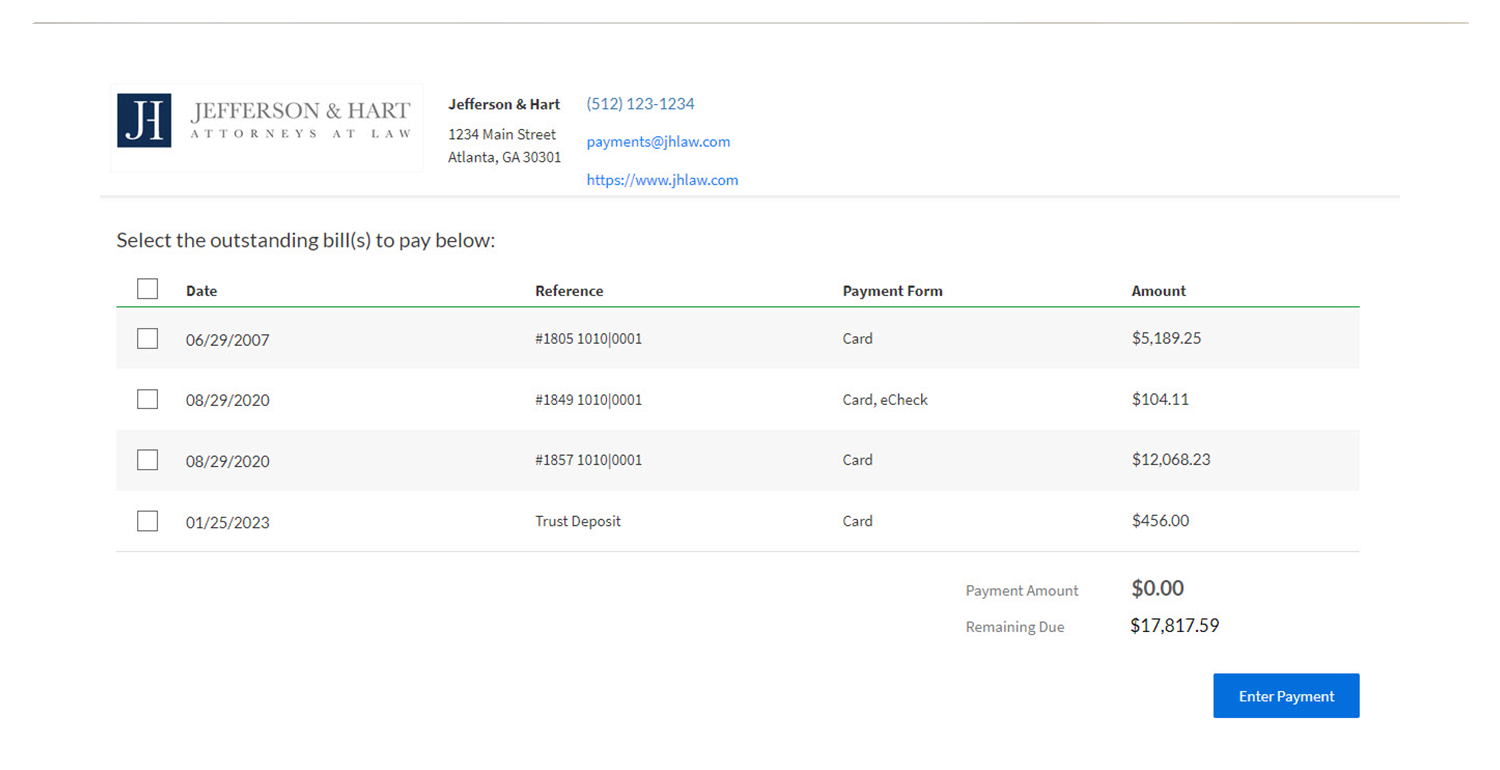This screenshot has height=770, width=1500.
Task: Select the #1857 1010|0001 invoice checkbox
Action: pyautogui.click(x=147, y=460)
